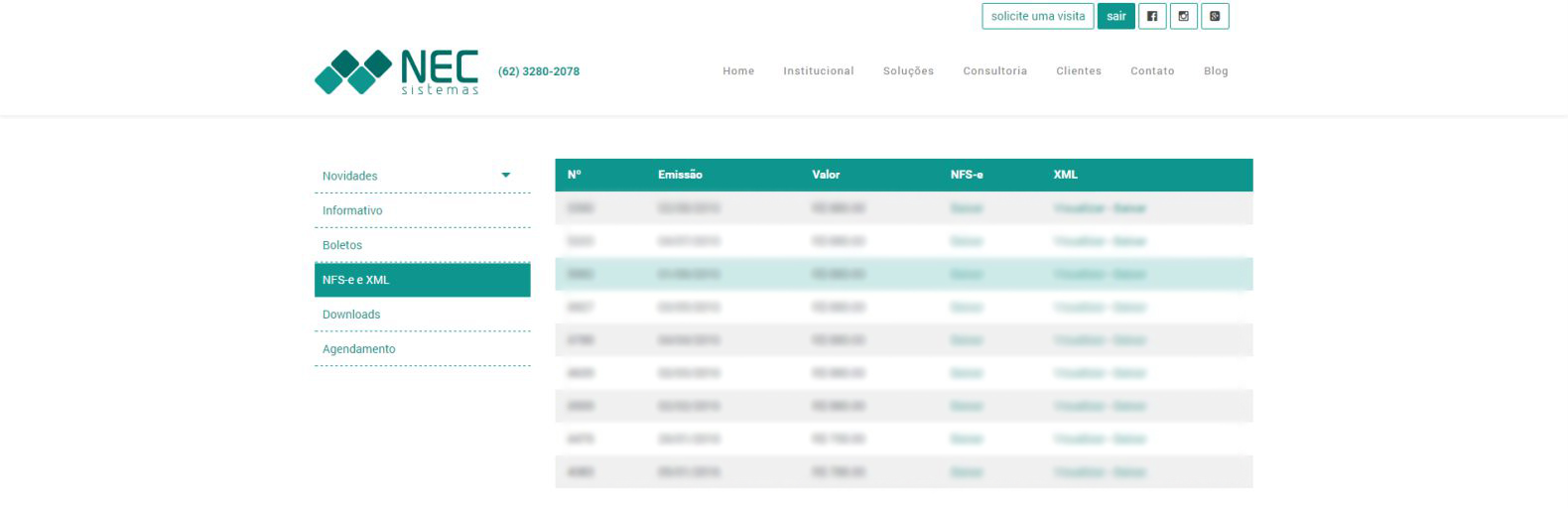Click the NEC Sistemas logo
Image resolution: width=1568 pixels, height=508 pixels.
[397, 71]
